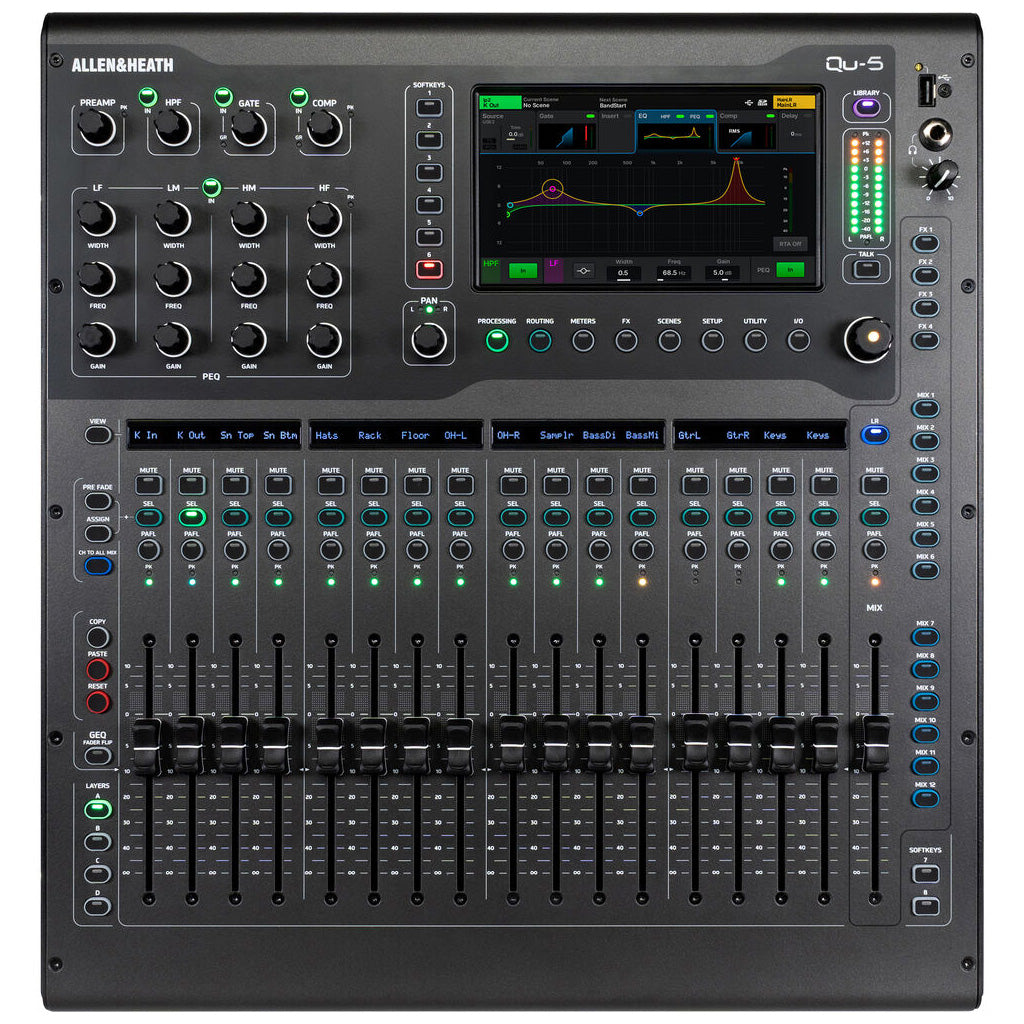Trigger red-lit SoftKey 6
Screen dimensions: 1024x1024
pos(429,269)
